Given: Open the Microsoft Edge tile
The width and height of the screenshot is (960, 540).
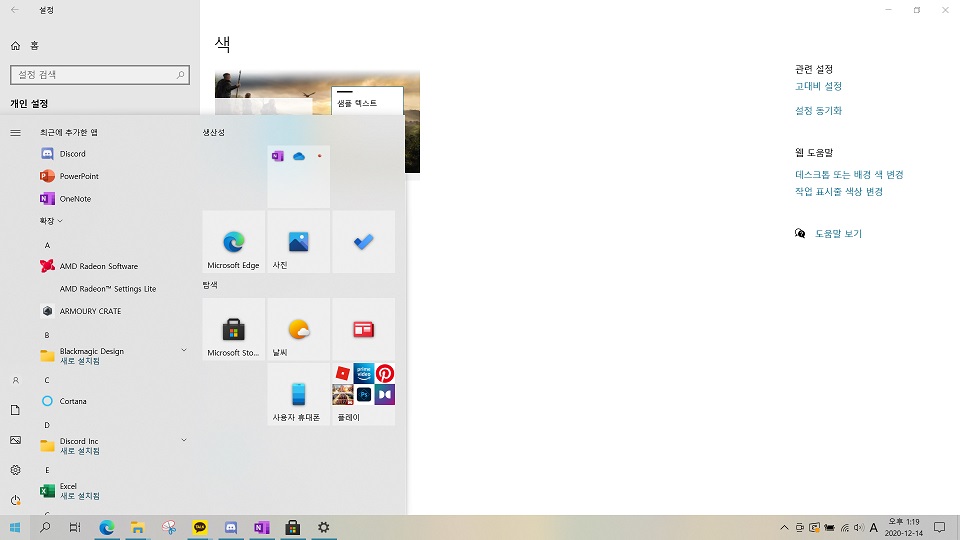Looking at the screenshot, I should coord(234,242).
